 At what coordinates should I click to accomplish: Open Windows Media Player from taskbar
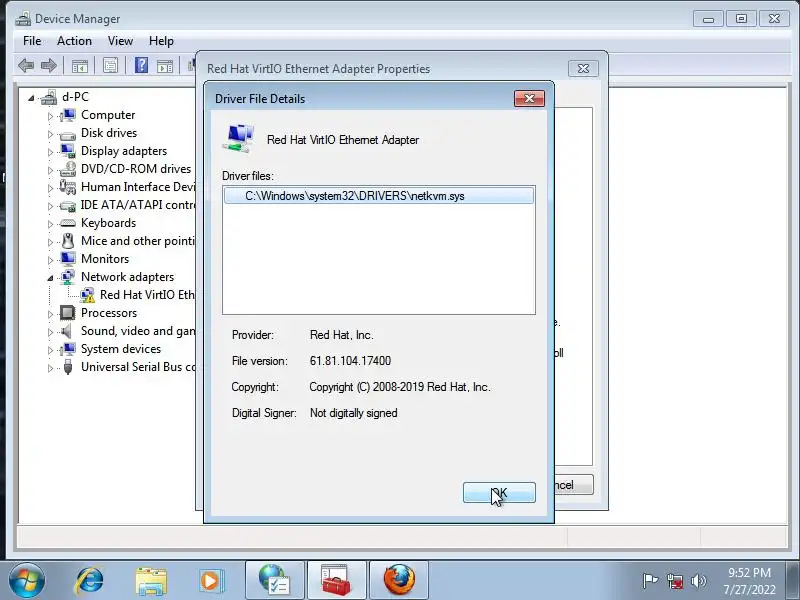click(211, 581)
